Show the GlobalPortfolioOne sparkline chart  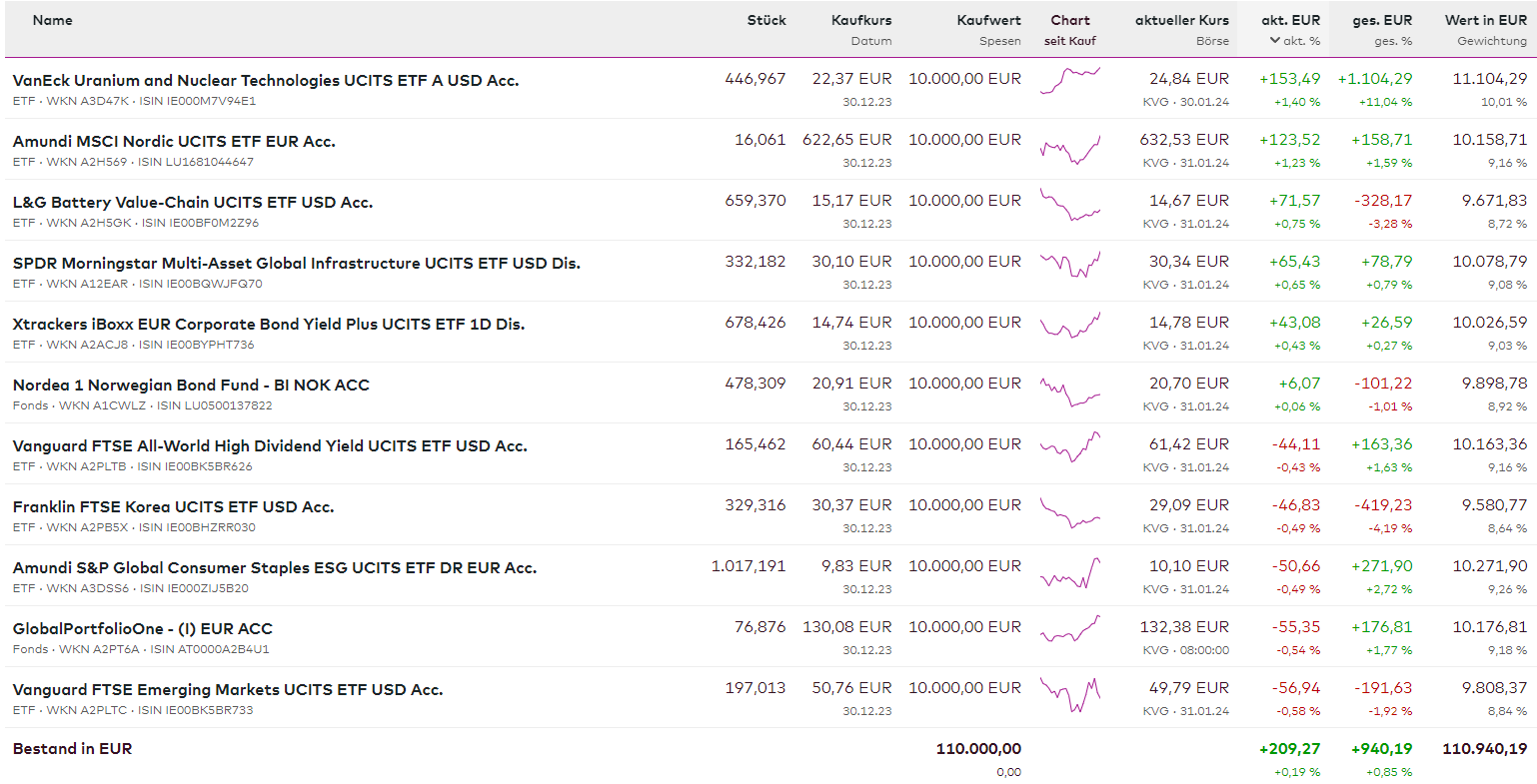point(1069,630)
